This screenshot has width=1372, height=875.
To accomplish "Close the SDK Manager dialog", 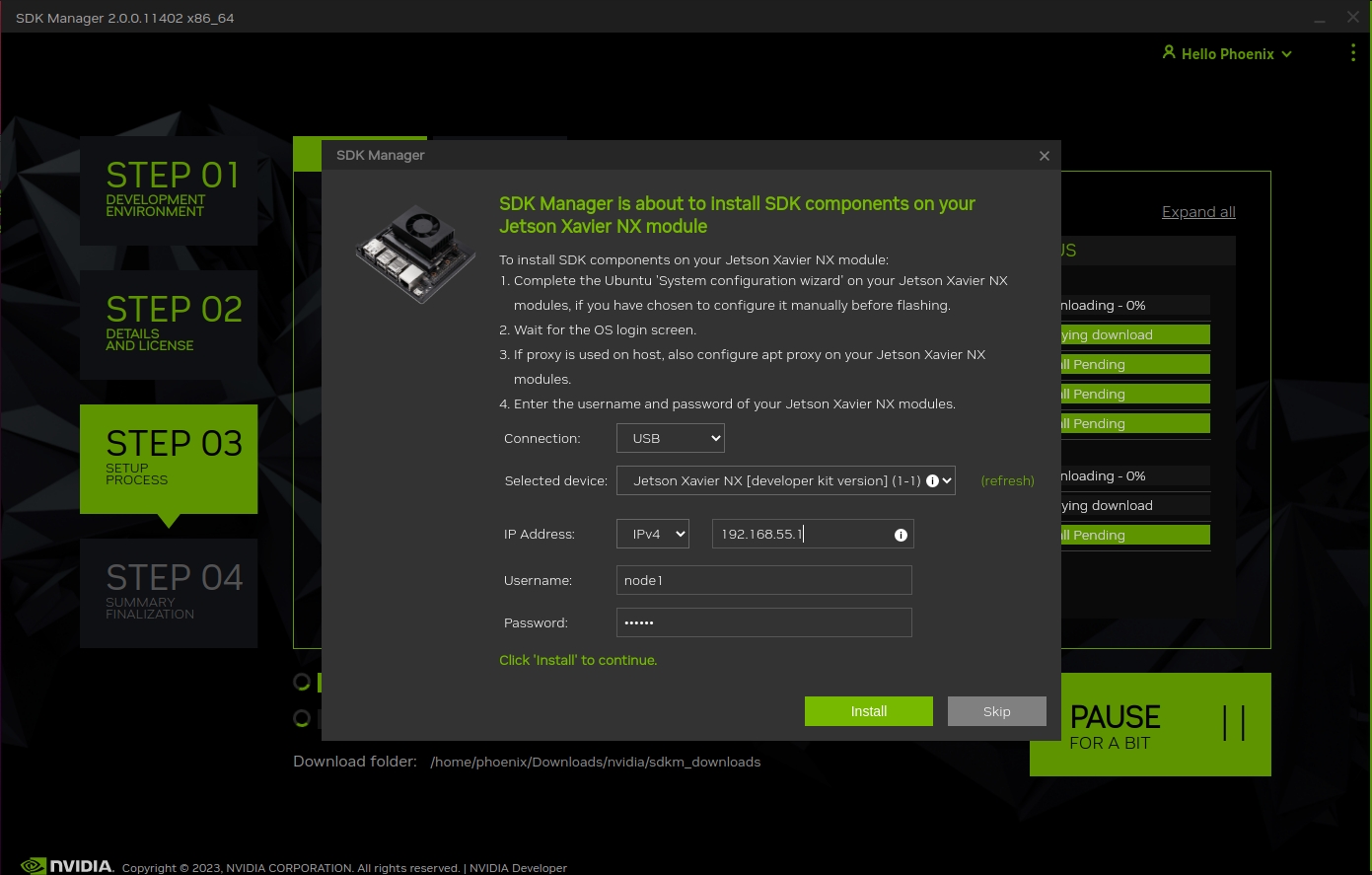I will [x=1044, y=155].
